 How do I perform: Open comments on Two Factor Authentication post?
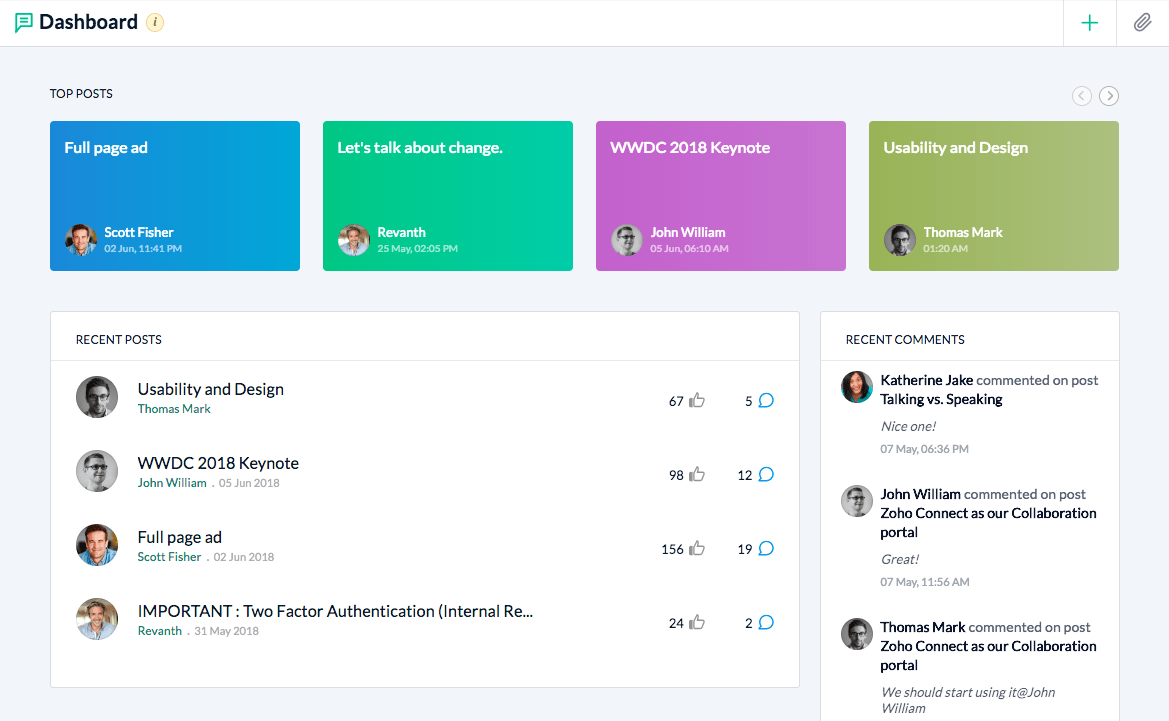[766, 622]
